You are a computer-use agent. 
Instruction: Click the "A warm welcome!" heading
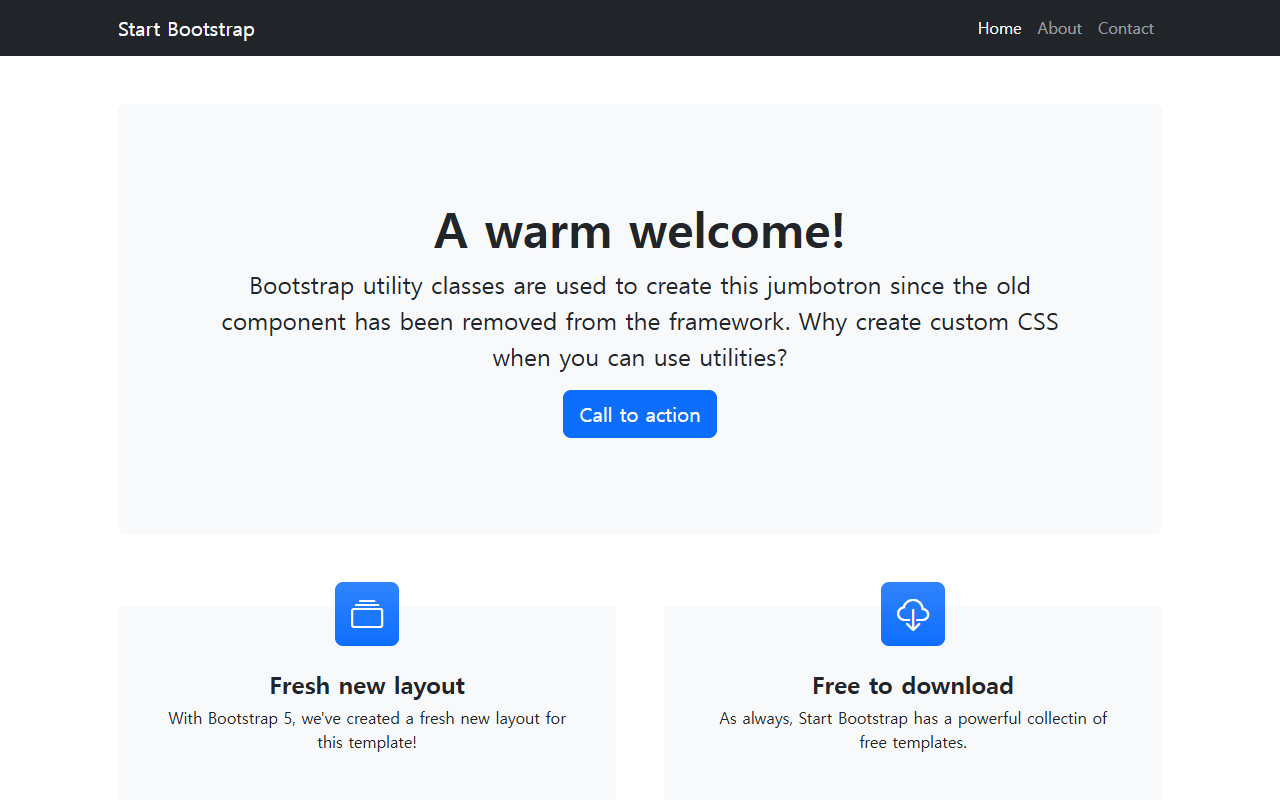(640, 231)
